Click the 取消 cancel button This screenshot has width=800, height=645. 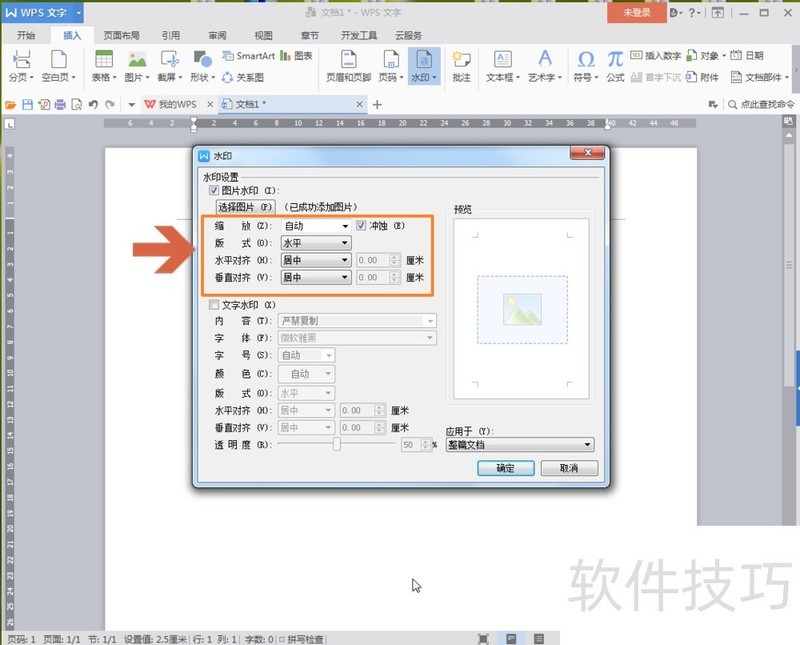pos(569,468)
